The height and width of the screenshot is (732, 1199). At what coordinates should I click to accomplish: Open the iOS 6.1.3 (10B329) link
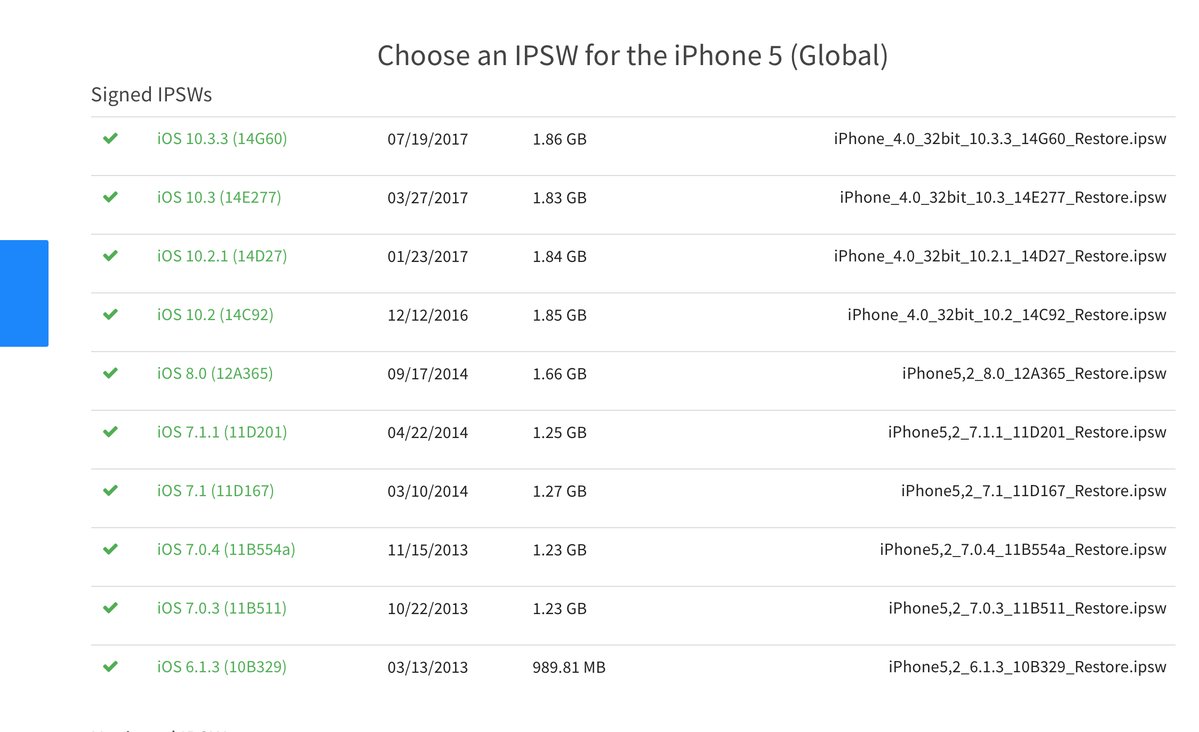(222, 666)
